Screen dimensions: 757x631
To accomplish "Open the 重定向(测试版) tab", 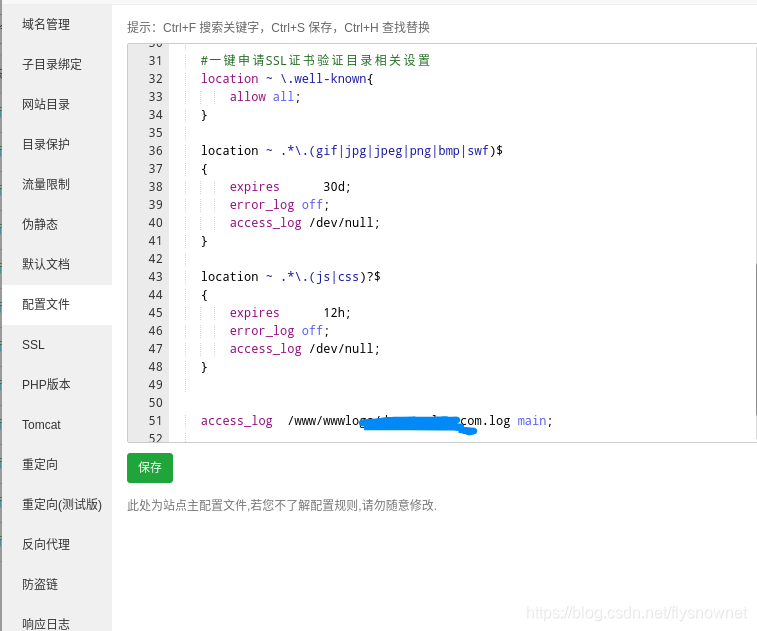I will (x=62, y=505).
